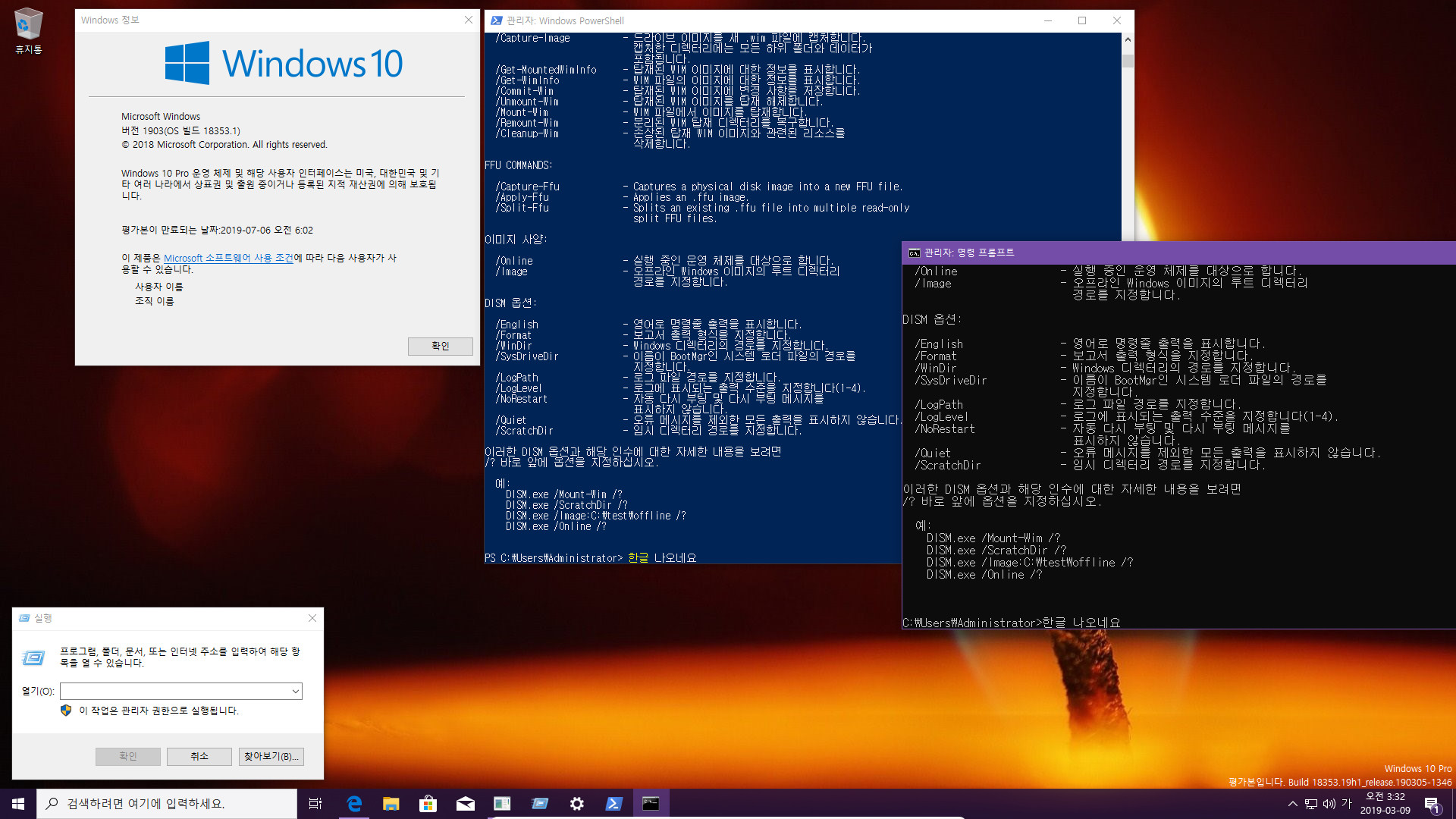The image size is (1456, 819).
Task: Click 'DISM.exe /Mount-Wim /?' in PowerShell
Action: 564,494
